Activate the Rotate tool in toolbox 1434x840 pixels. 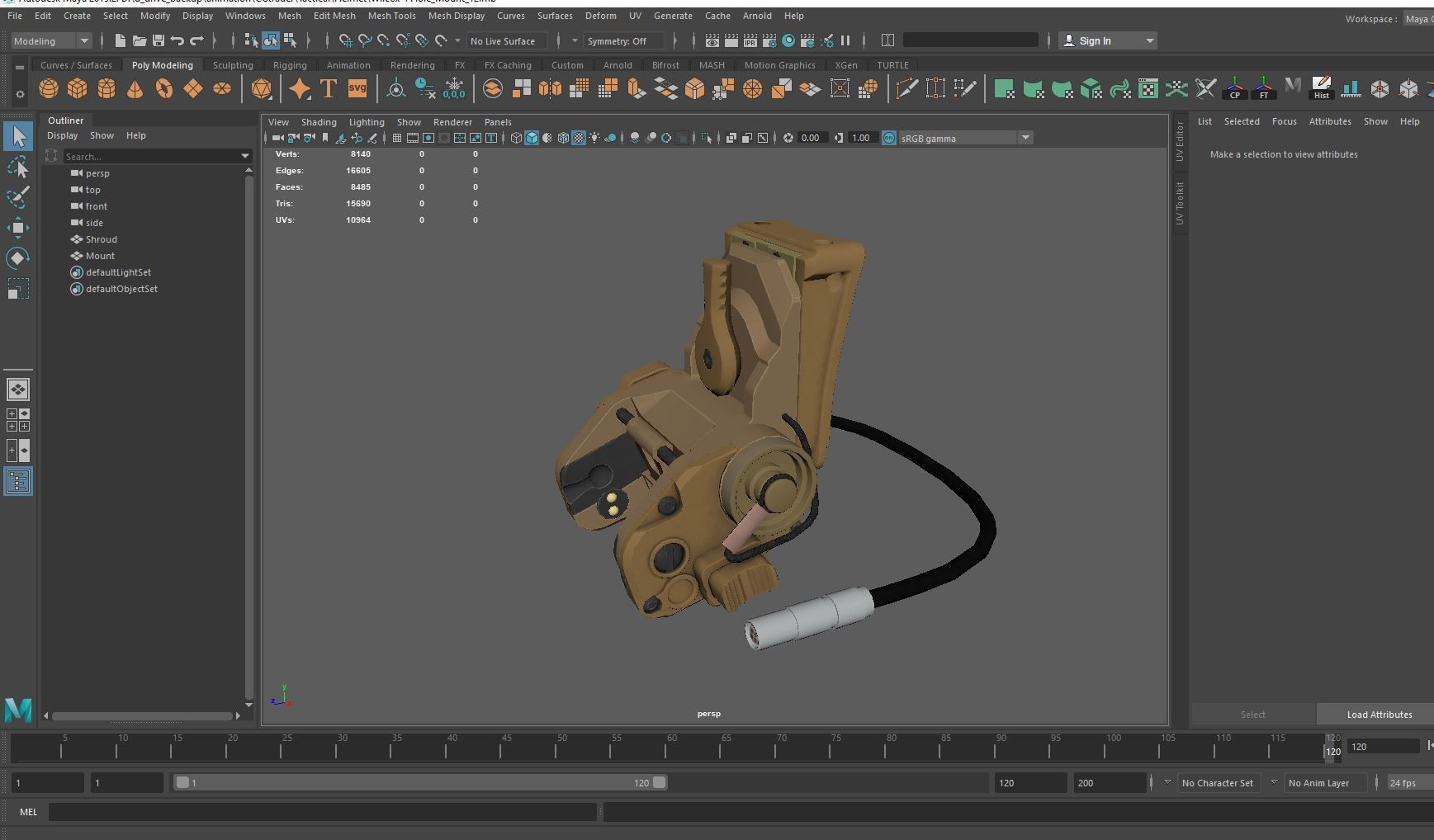click(x=18, y=258)
